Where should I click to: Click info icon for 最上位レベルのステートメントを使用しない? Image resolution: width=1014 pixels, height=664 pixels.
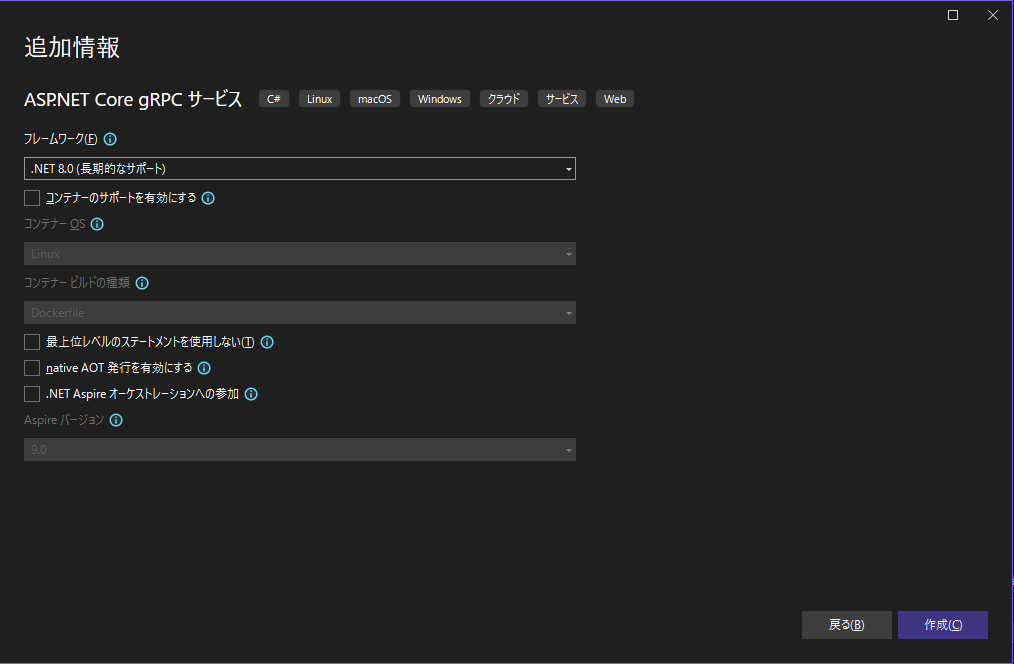pos(267,342)
